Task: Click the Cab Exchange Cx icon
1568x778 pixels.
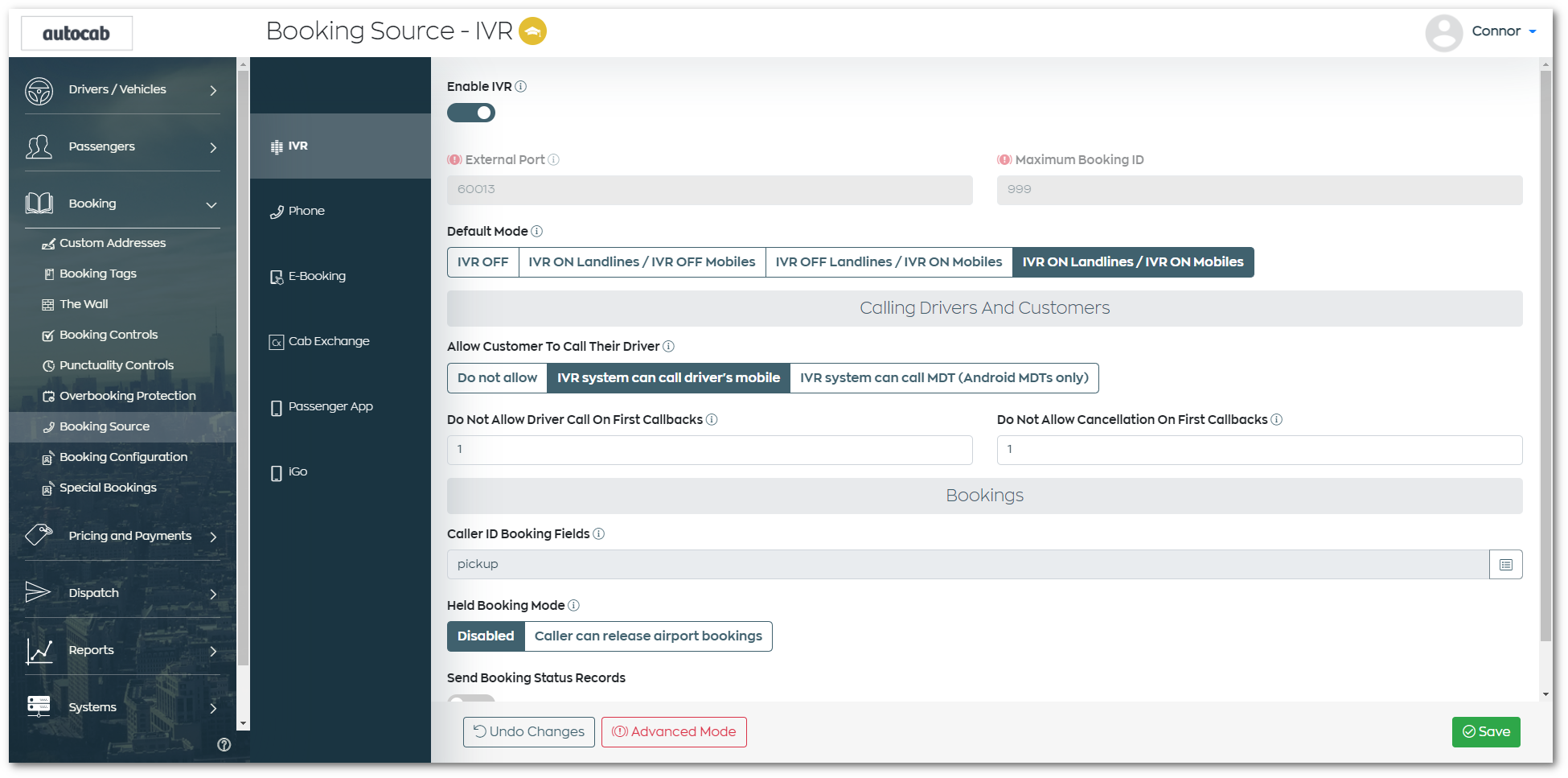Action: [x=277, y=342]
